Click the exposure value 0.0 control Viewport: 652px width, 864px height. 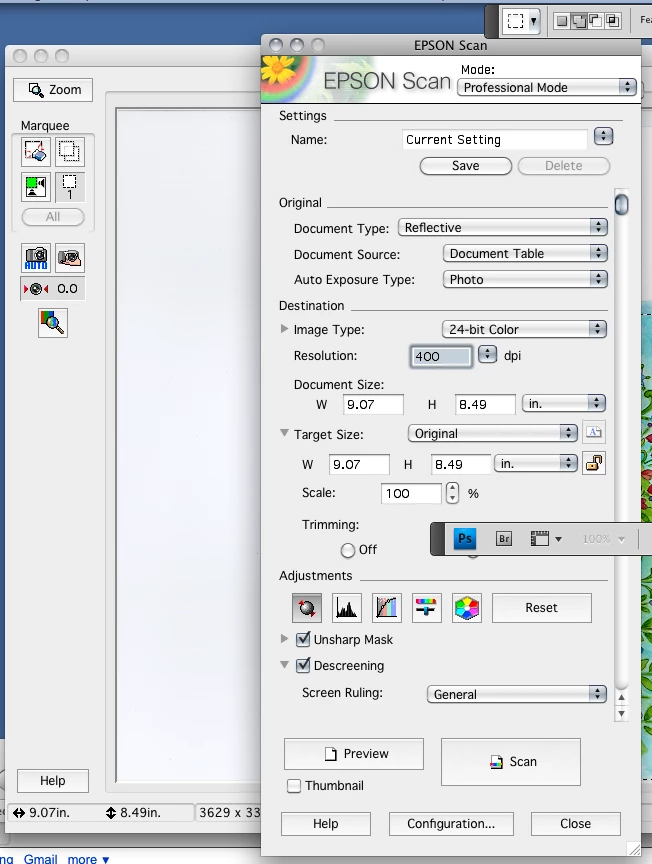tap(53, 289)
